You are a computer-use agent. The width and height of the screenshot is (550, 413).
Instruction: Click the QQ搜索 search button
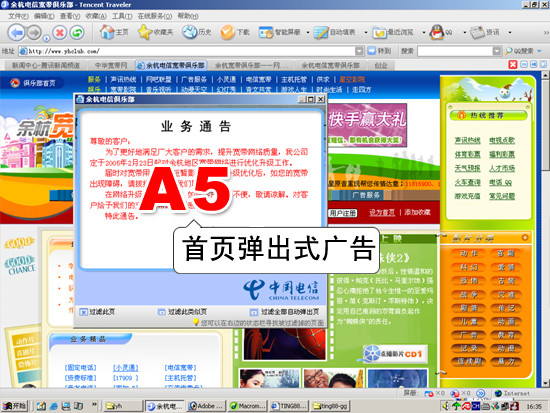(x=520, y=51)
